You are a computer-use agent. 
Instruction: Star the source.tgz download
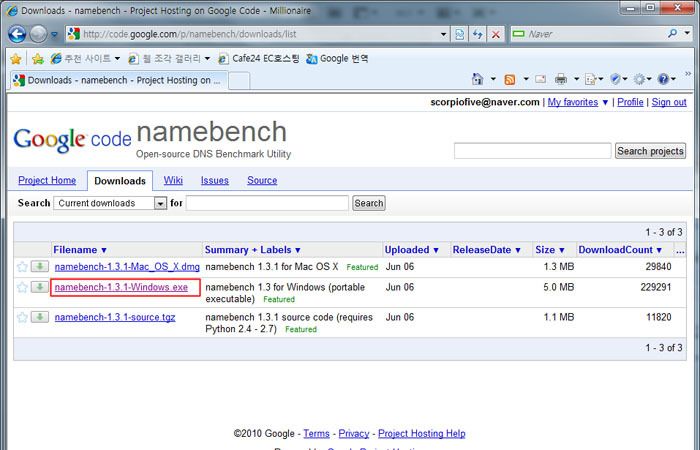[x=22, y=317]
